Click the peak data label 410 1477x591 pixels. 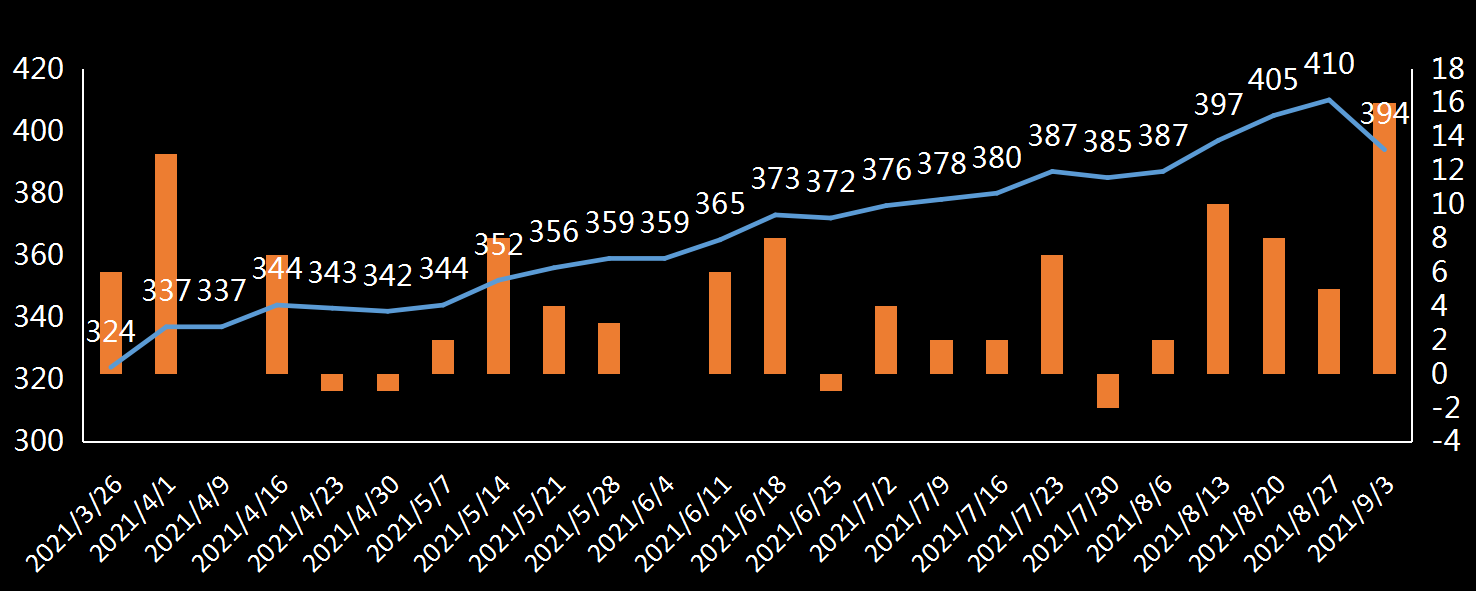1329,64
